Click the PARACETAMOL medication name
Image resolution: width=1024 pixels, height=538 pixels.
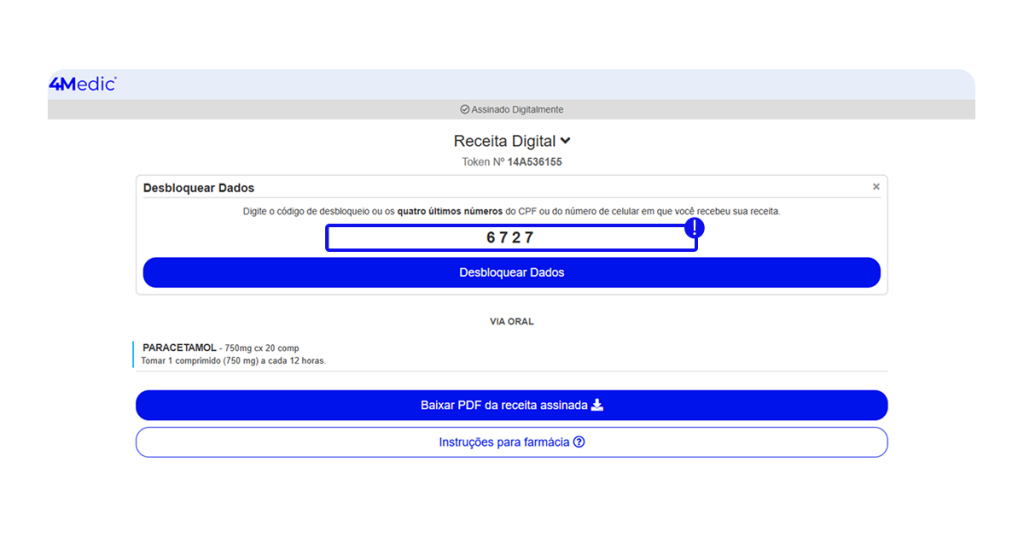click(180, 348)
